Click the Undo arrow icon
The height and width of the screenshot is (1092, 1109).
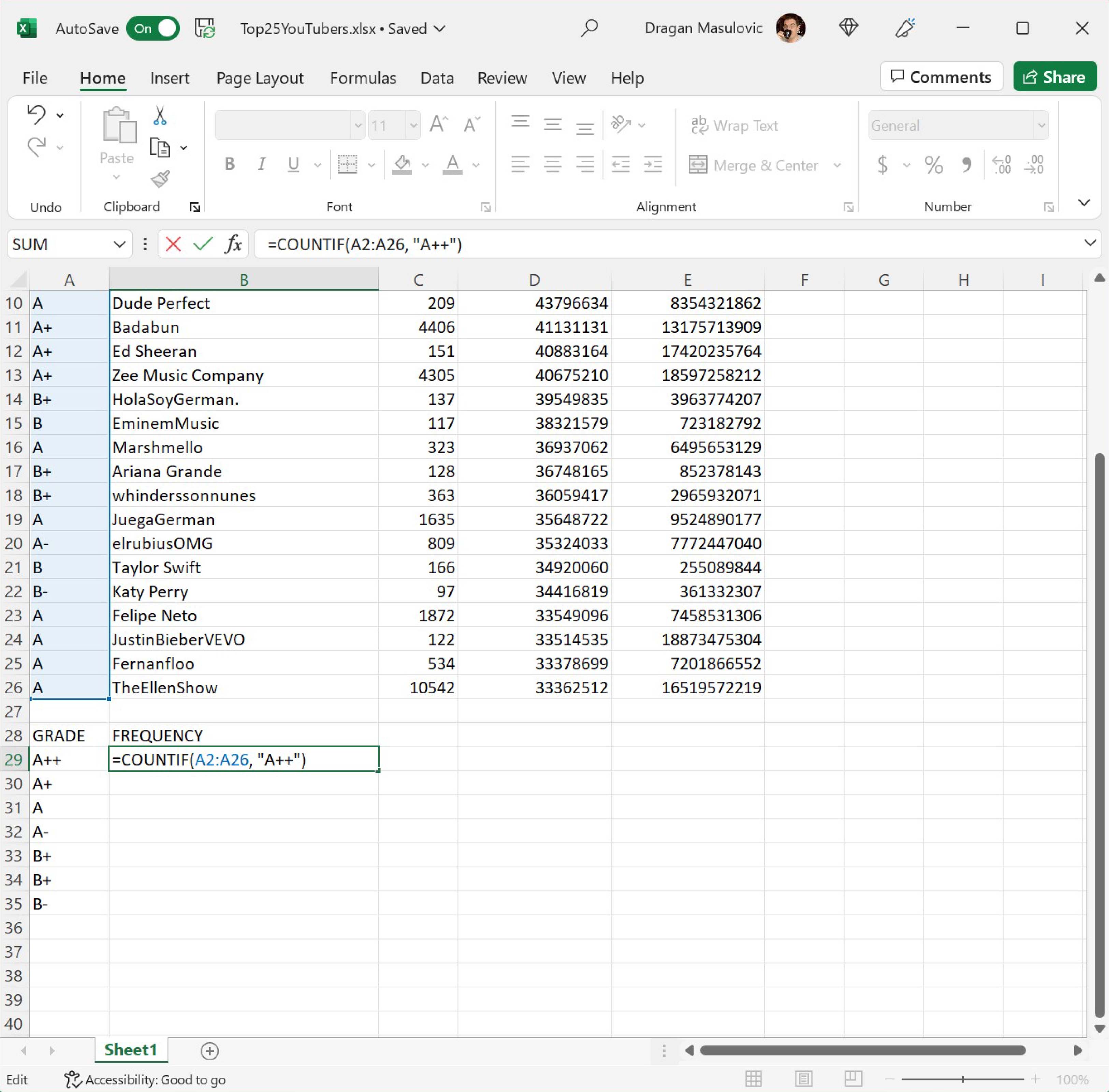pos(36,115)
